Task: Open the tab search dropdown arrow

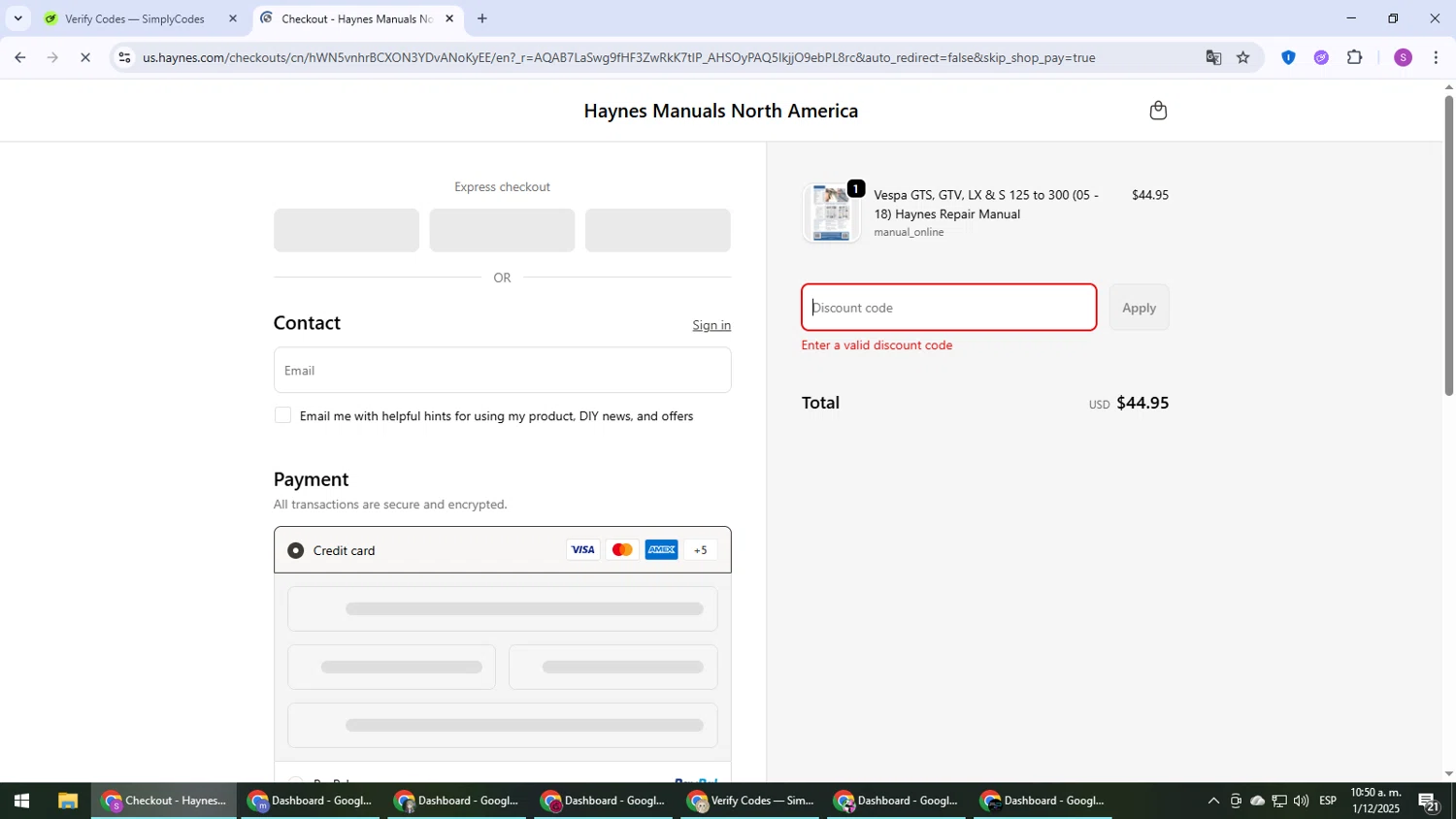Action: click(17, 18)
